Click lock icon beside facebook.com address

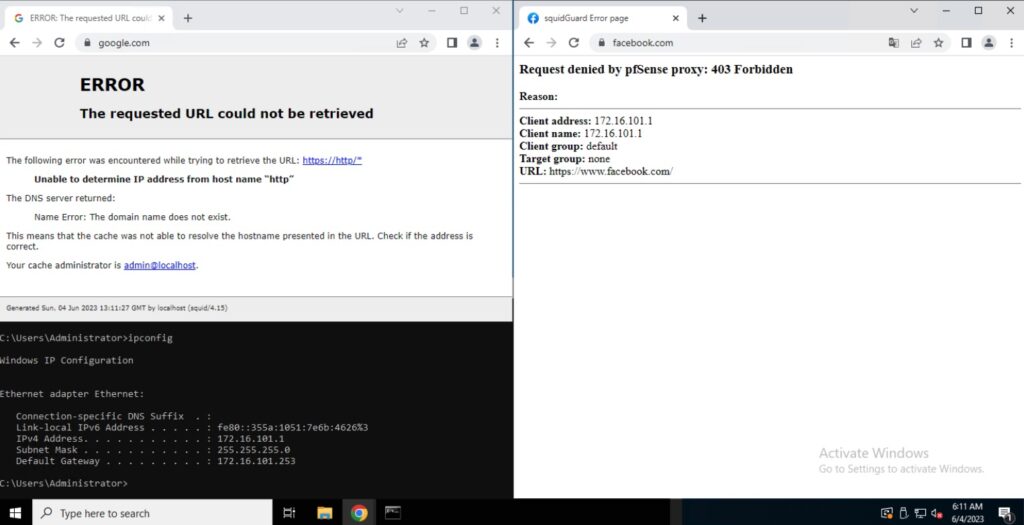coord(601,42)
